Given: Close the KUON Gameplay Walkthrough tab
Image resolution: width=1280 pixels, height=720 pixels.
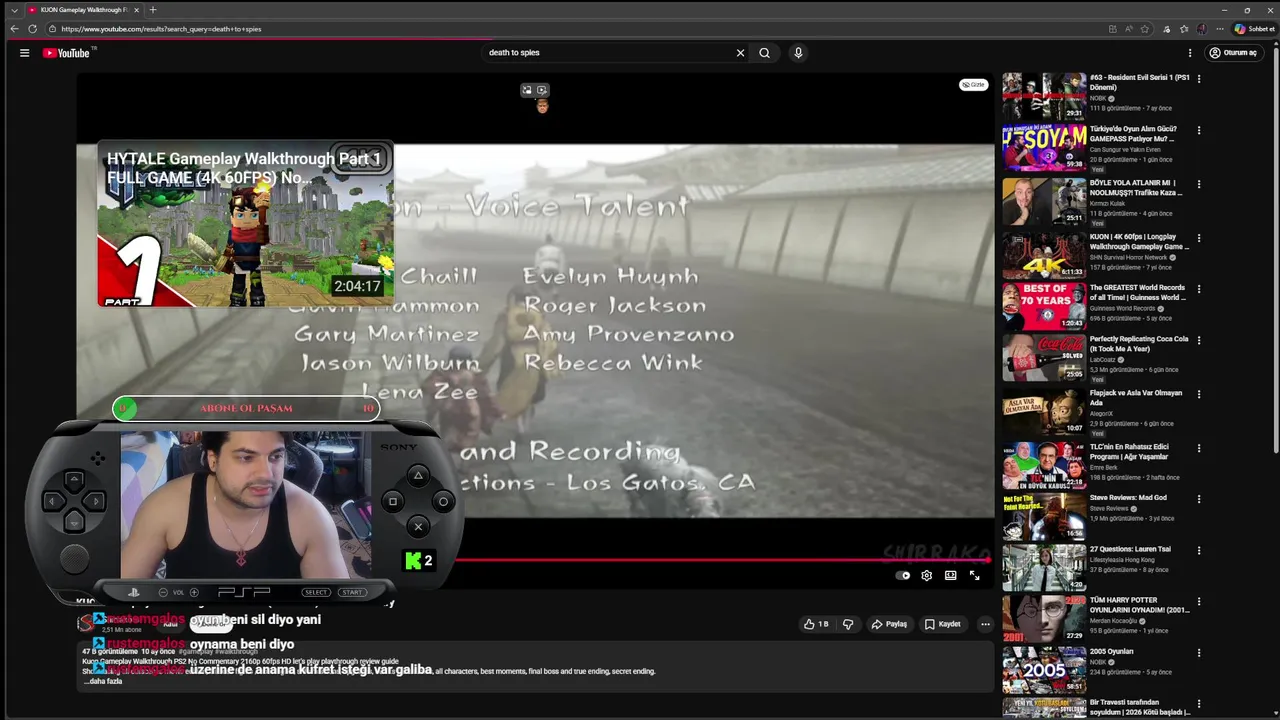Looking at the screenshot, I should [x=136, y=10].
